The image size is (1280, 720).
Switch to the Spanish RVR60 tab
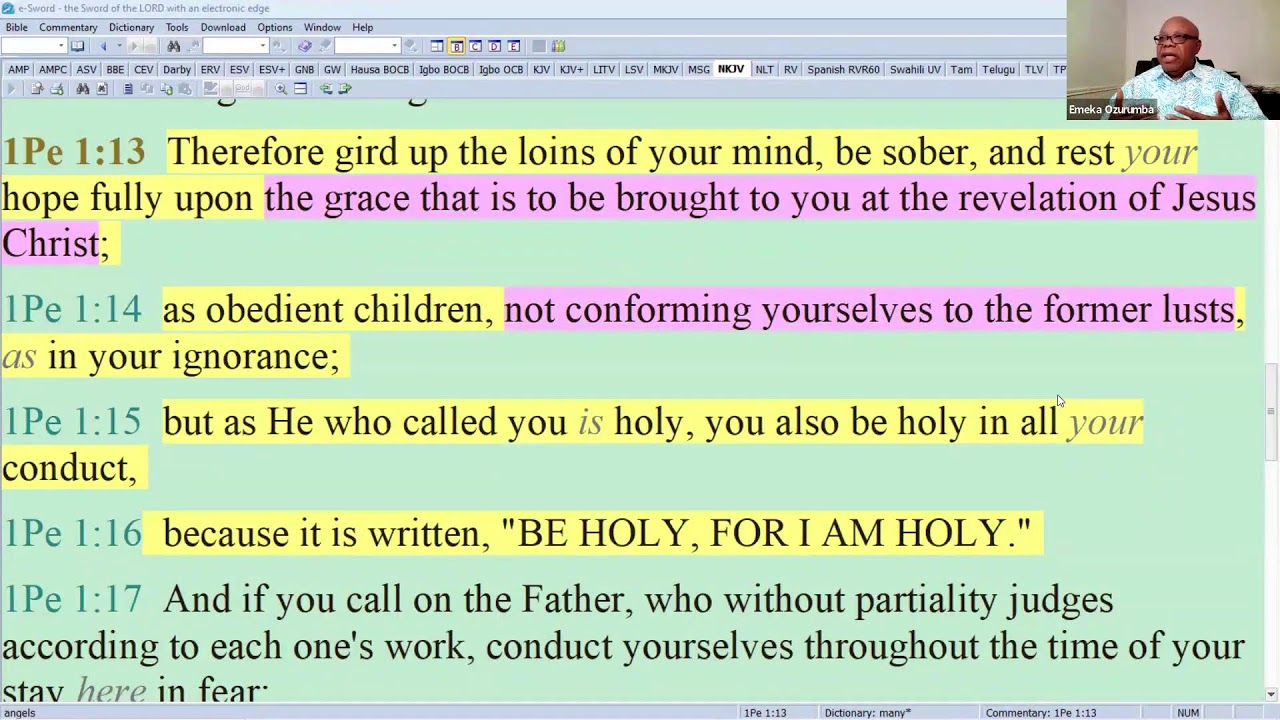coord(843,70)
